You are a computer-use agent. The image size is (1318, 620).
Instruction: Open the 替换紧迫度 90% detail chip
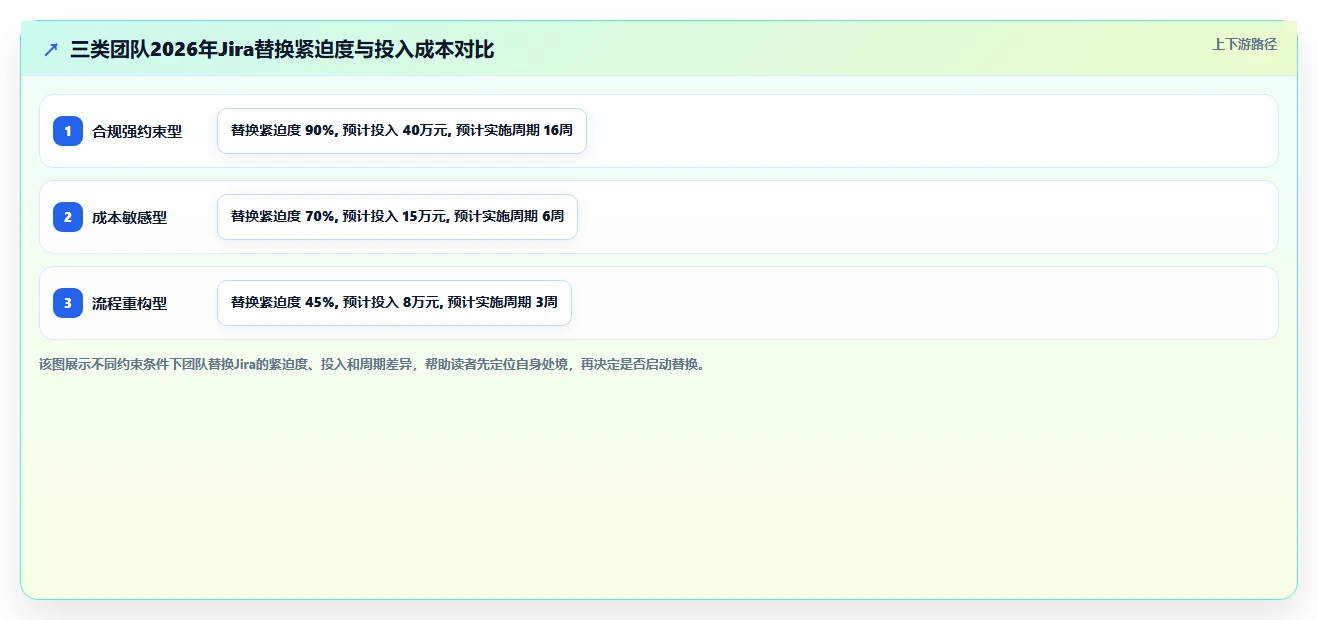[x=402, y=131]
